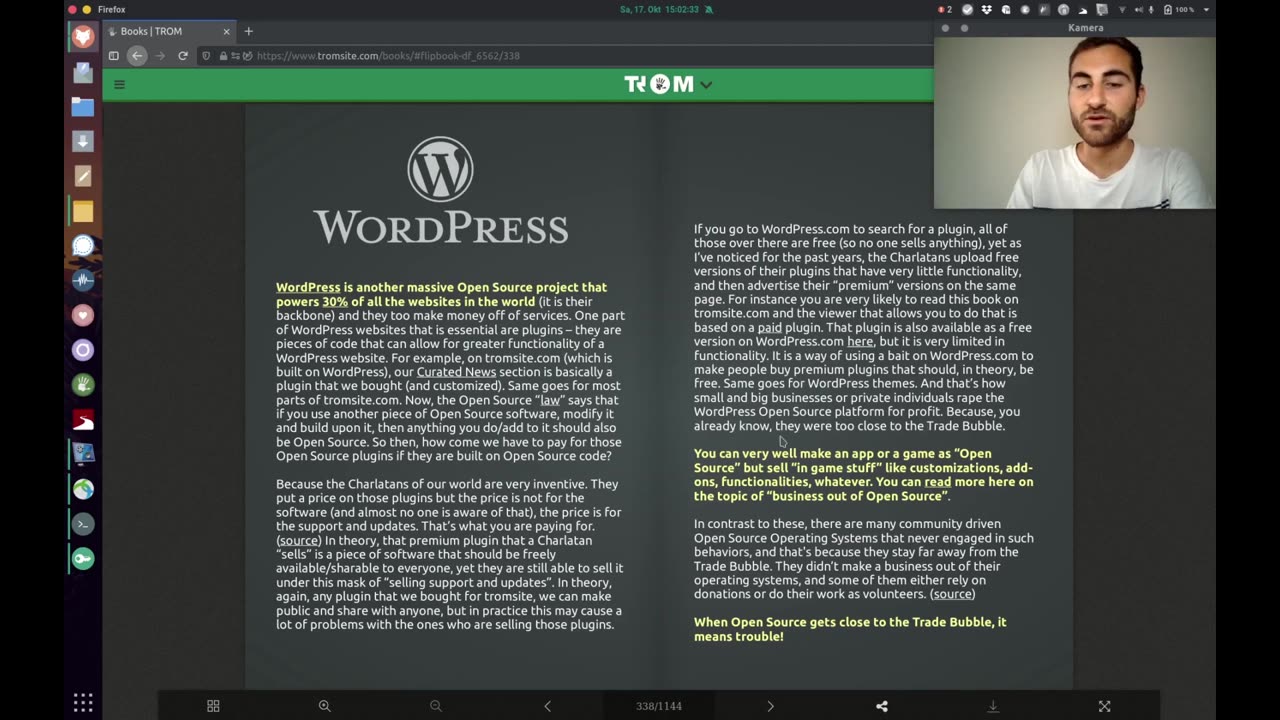The width and height of the screenshot is (1280, 720).
Task: Open the audio waveform app in dock
Action: pos(83,280)
